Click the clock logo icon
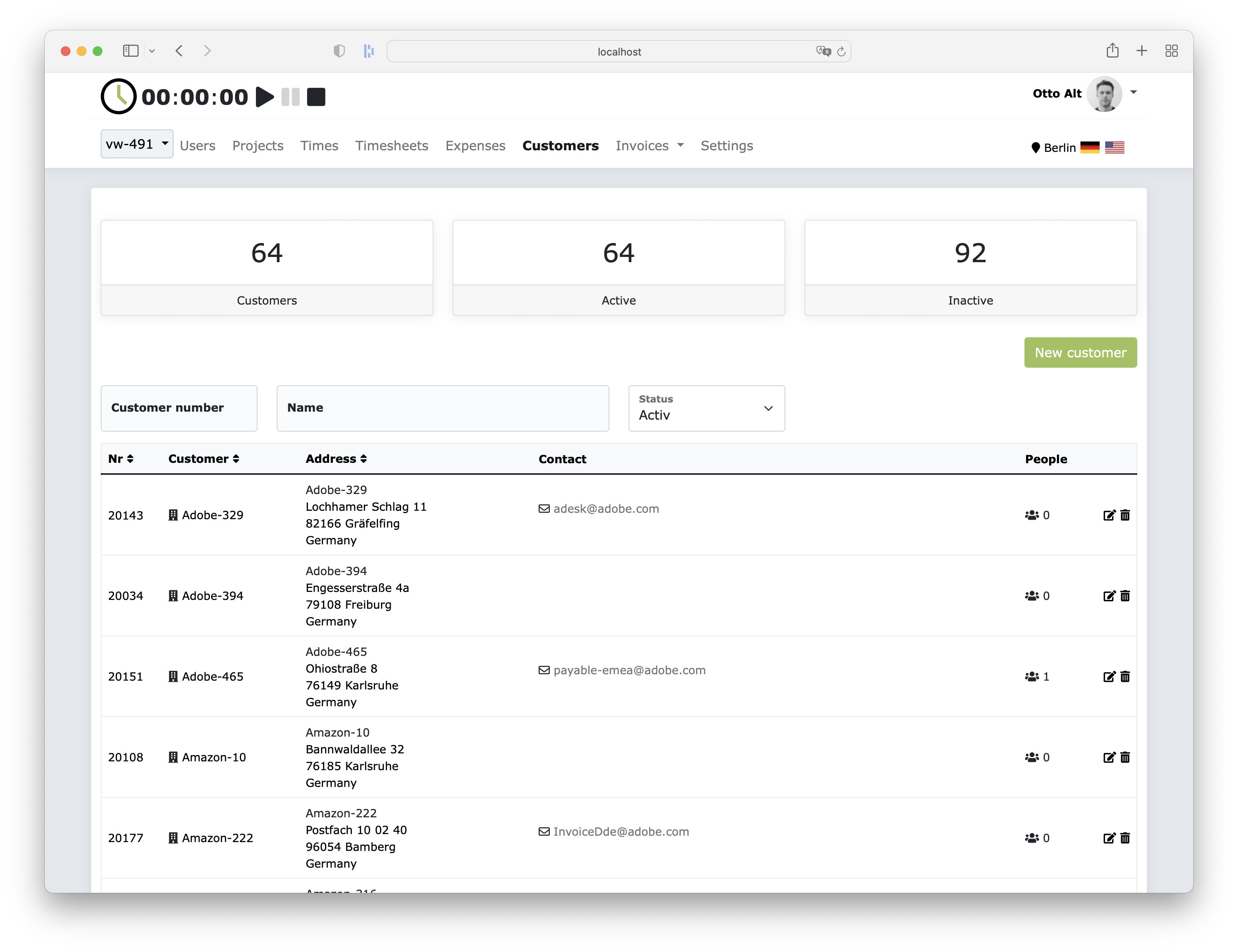Viewport: 1238px width, 952px height. pyautogui.click(x=118, y=96)
